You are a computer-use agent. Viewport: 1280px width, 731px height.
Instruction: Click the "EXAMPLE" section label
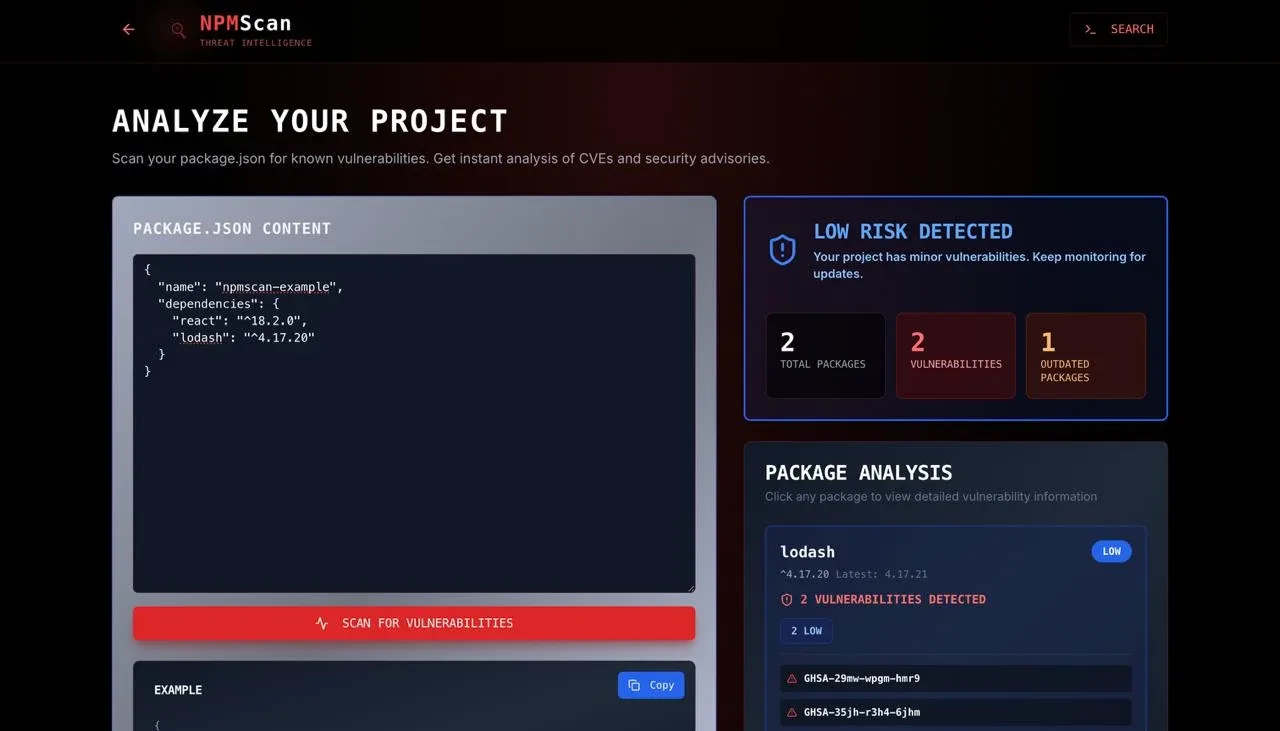pos(178,690)
